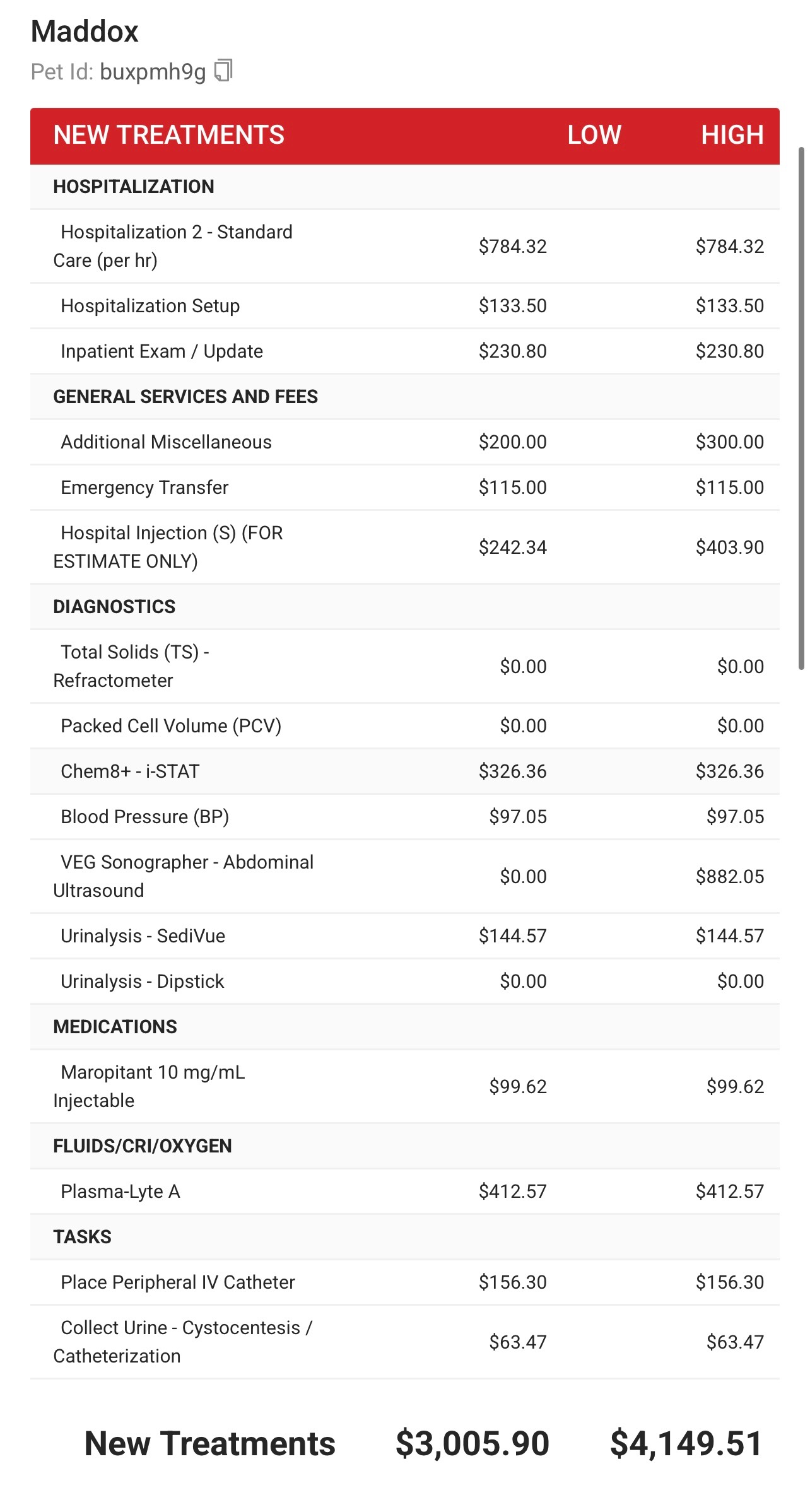Tap the DIAGNOSTICS section heading

114,607
